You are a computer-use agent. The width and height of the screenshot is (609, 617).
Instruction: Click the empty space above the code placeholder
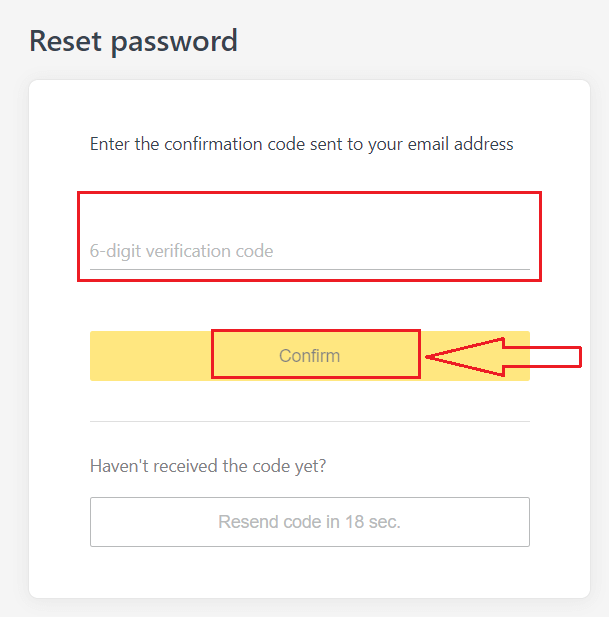tap(309, 215)
